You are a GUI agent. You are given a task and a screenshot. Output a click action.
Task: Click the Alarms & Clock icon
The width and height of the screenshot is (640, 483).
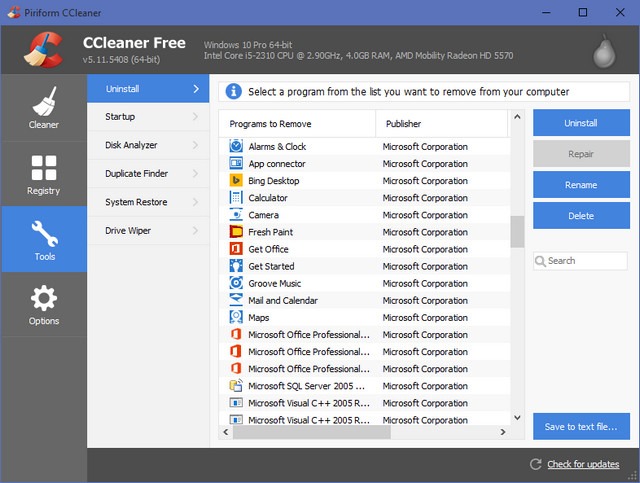pyautogui.click(x=236, y=146)
